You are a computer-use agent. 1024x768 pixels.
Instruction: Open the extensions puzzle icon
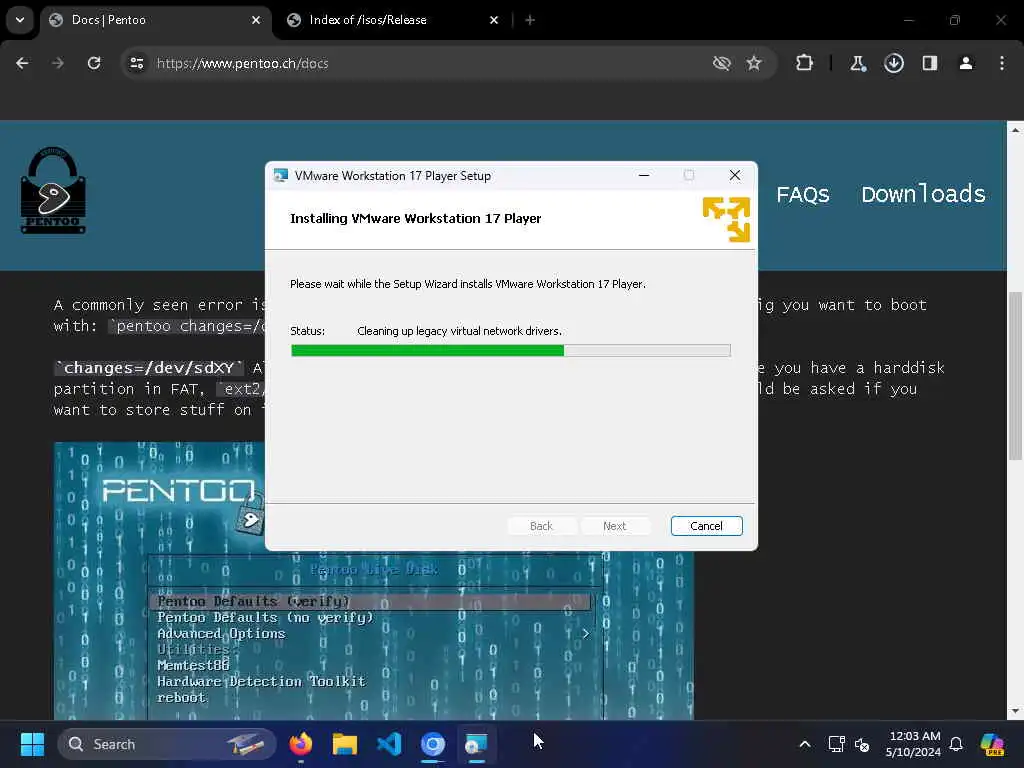805,63
